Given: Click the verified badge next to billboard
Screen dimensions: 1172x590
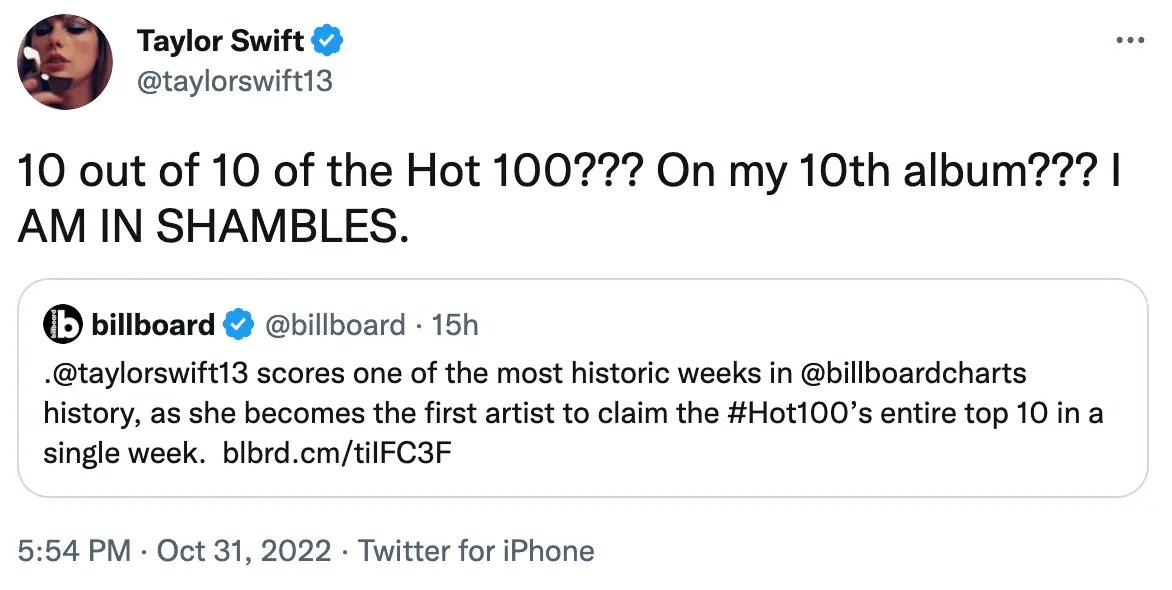Looking at the screenshot, I should 238,324.
